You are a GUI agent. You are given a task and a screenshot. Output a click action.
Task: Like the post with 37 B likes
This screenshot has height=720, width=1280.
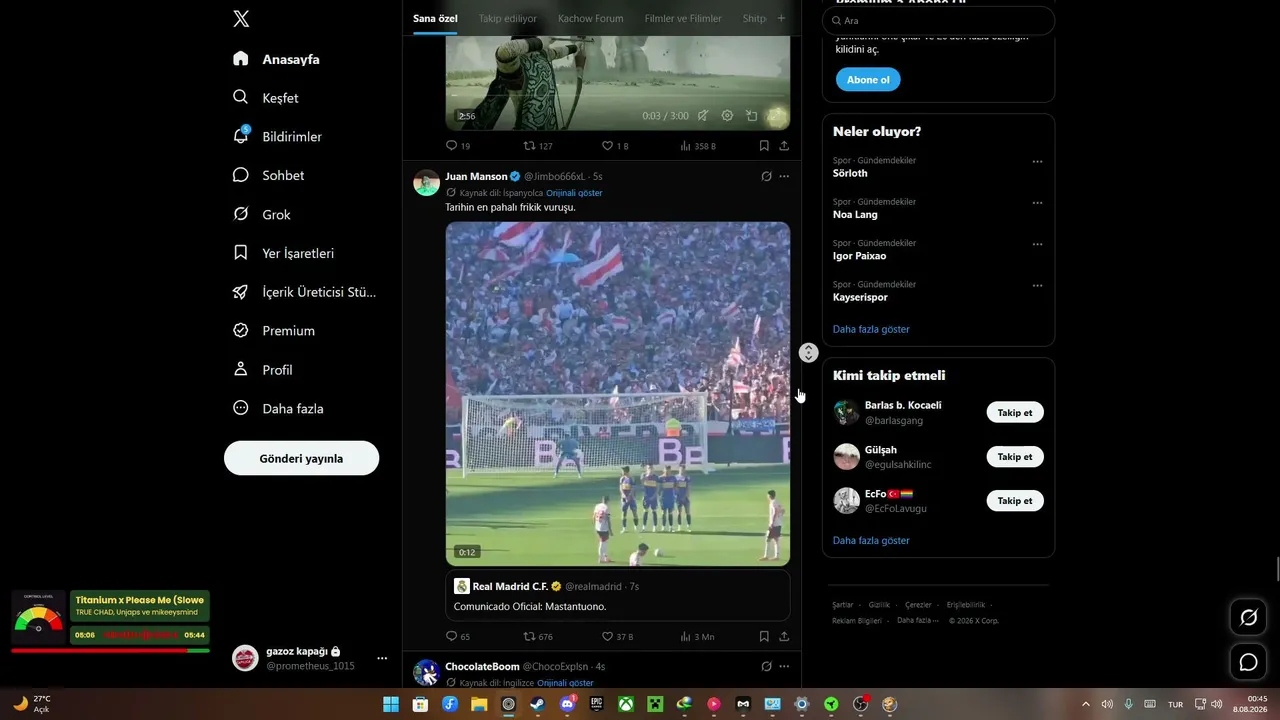tap(617, 636)
